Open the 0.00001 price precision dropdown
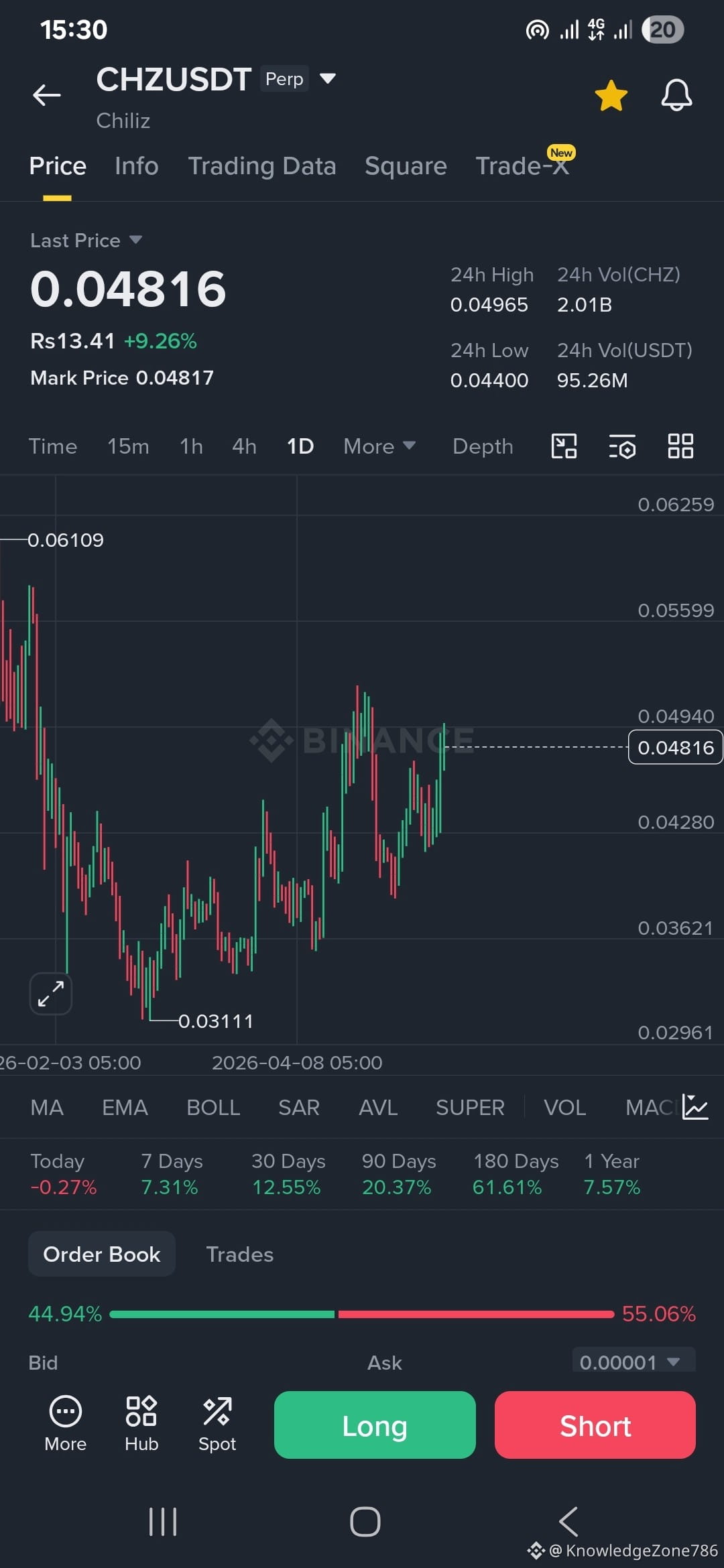The width and height of the screenshot is (724, 1568). pos(633,1362)
